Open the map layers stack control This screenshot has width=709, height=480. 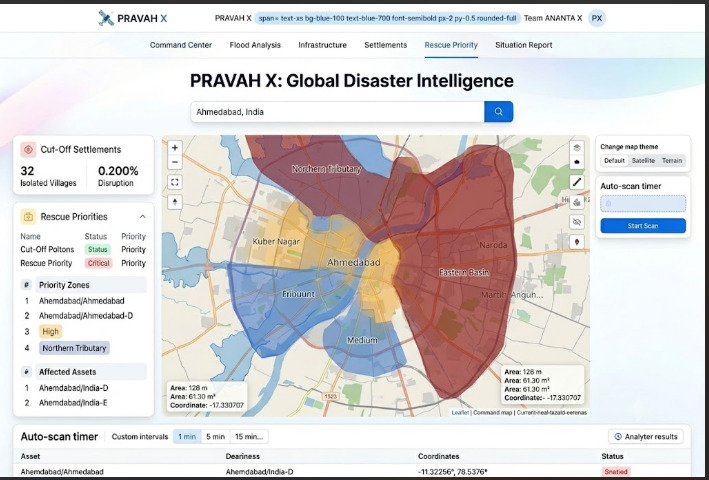(x=577, y=147)
